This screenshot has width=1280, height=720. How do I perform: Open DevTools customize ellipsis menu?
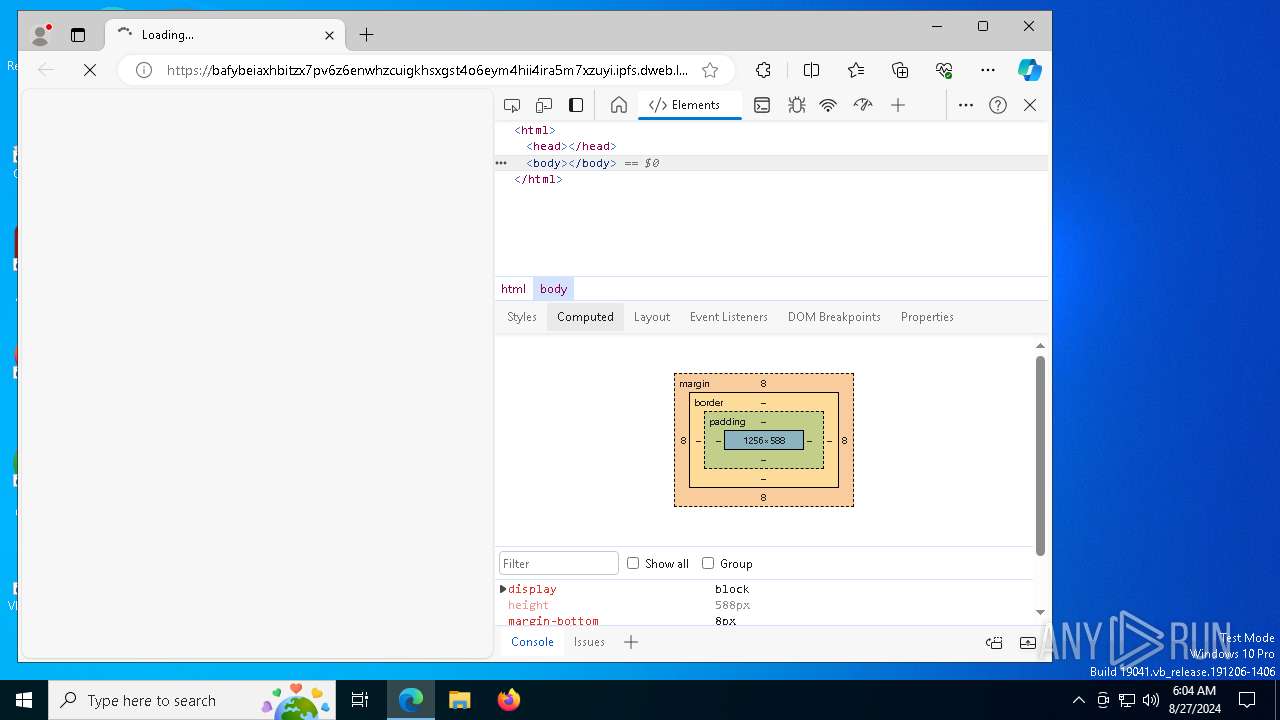[x=966, y=105]
